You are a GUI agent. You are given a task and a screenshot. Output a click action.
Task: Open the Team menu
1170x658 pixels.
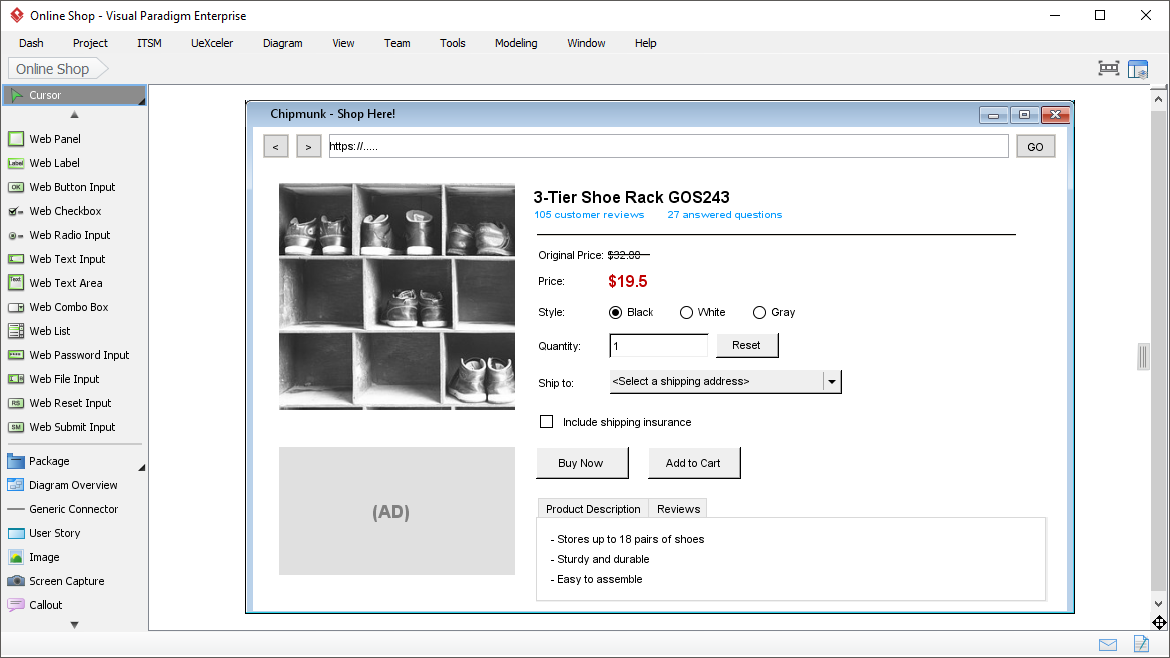[397, 43]
